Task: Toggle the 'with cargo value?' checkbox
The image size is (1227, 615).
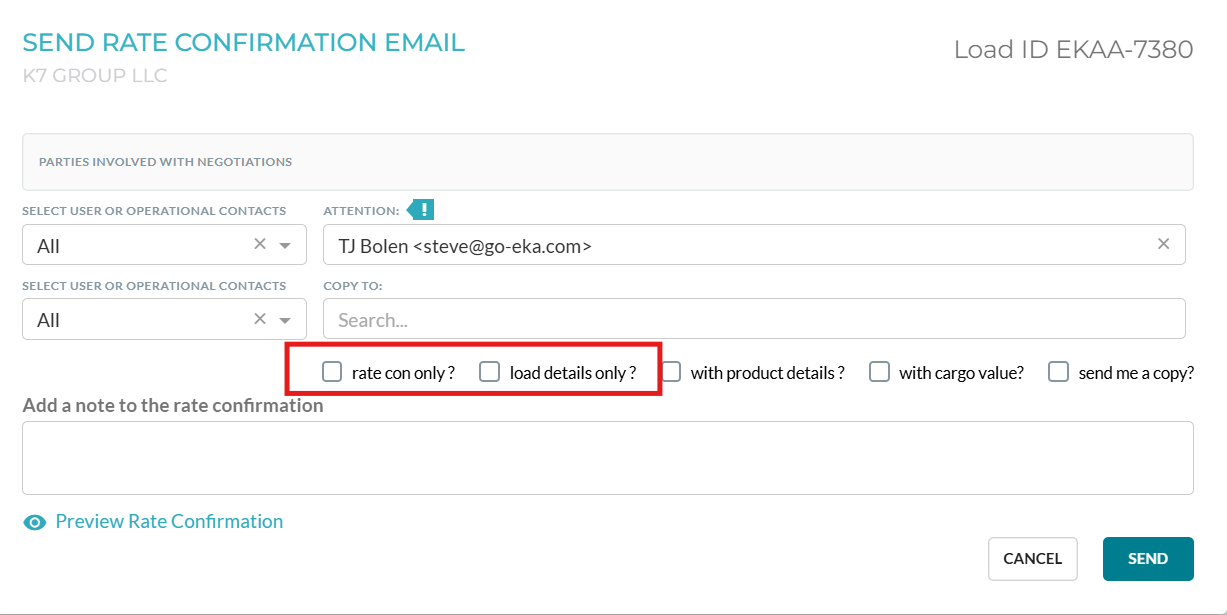Action: (879, 372)
